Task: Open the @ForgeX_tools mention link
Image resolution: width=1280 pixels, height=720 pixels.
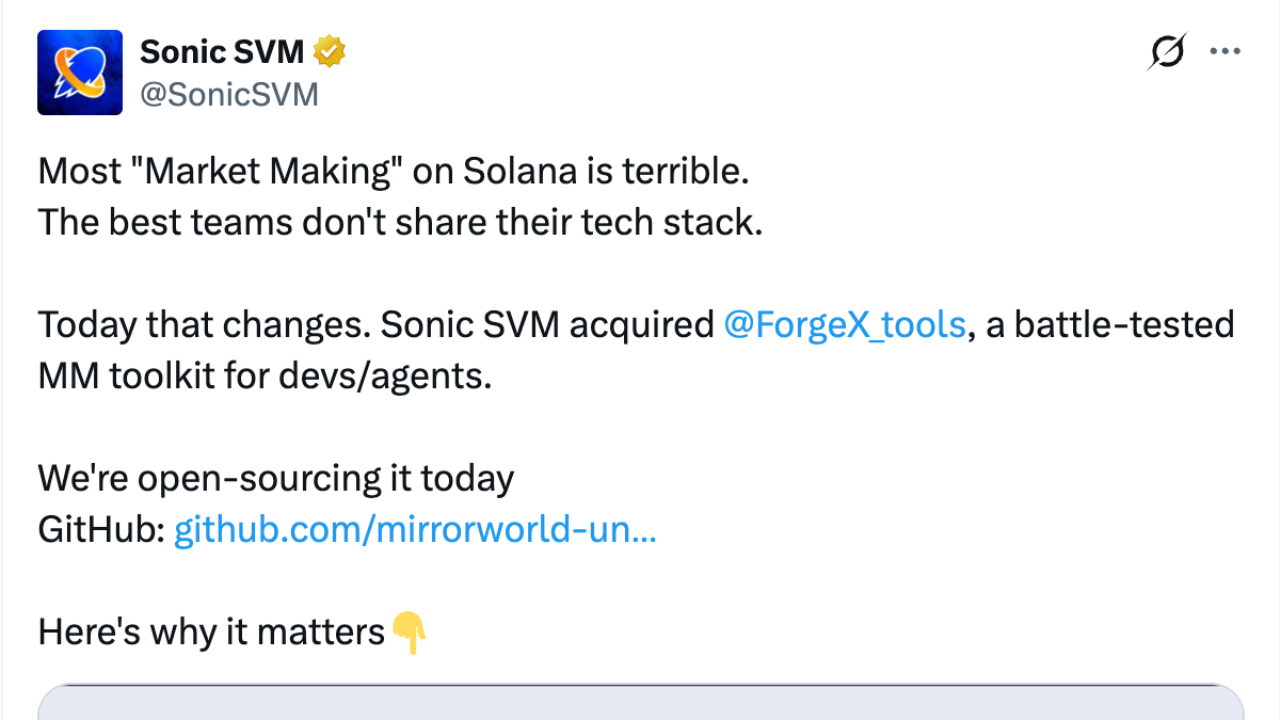Action: [844, 325]
